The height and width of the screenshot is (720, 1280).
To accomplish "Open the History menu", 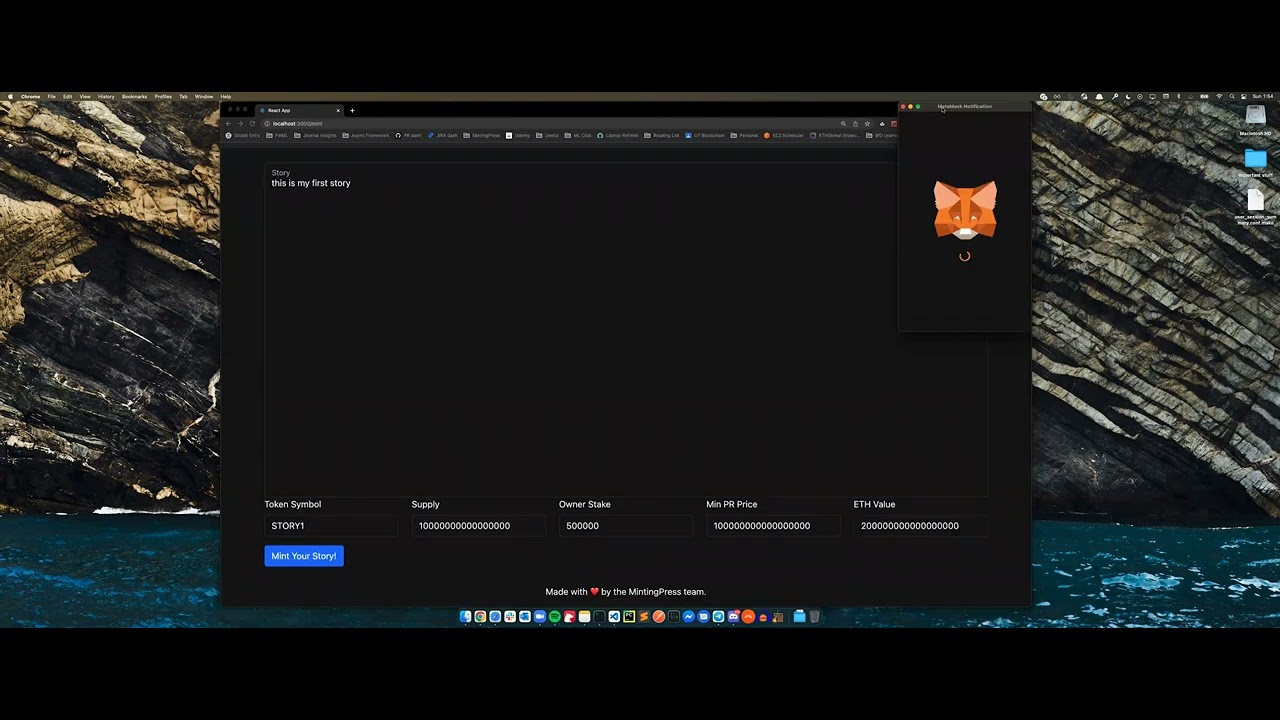I will pyautogui.click(x=106, y=97).
